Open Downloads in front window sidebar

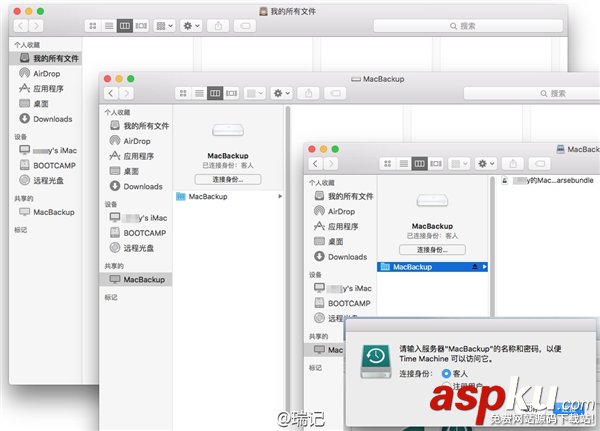(x=340, y=257)
